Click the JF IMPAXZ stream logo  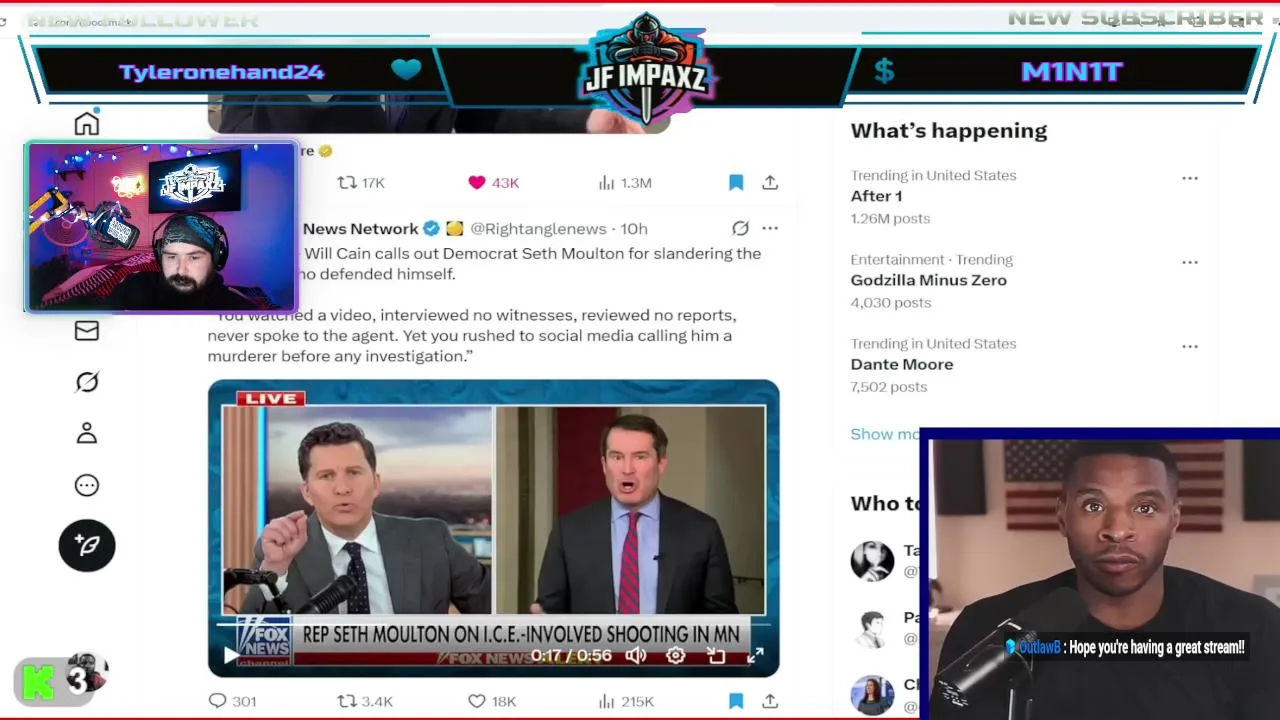pyautogui.click(x=646, y=70)
